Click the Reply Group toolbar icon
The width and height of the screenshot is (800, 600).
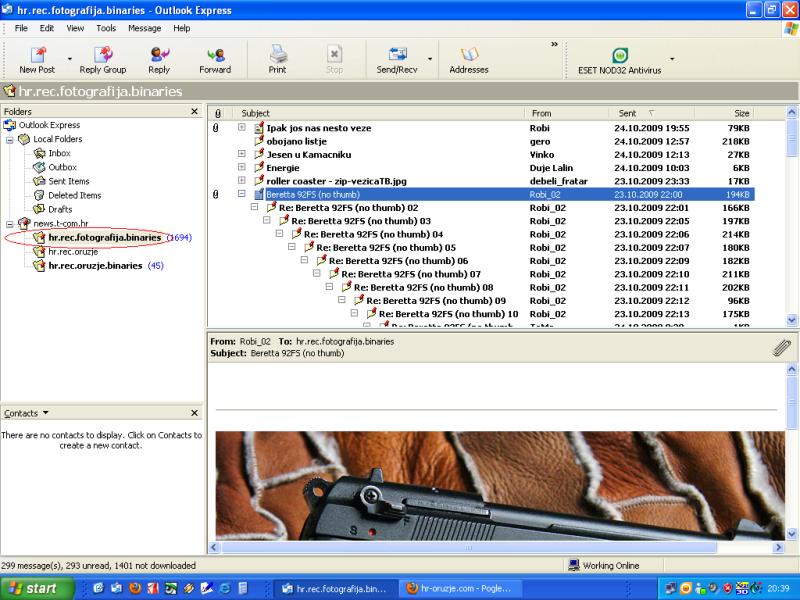tap(103, 56)
